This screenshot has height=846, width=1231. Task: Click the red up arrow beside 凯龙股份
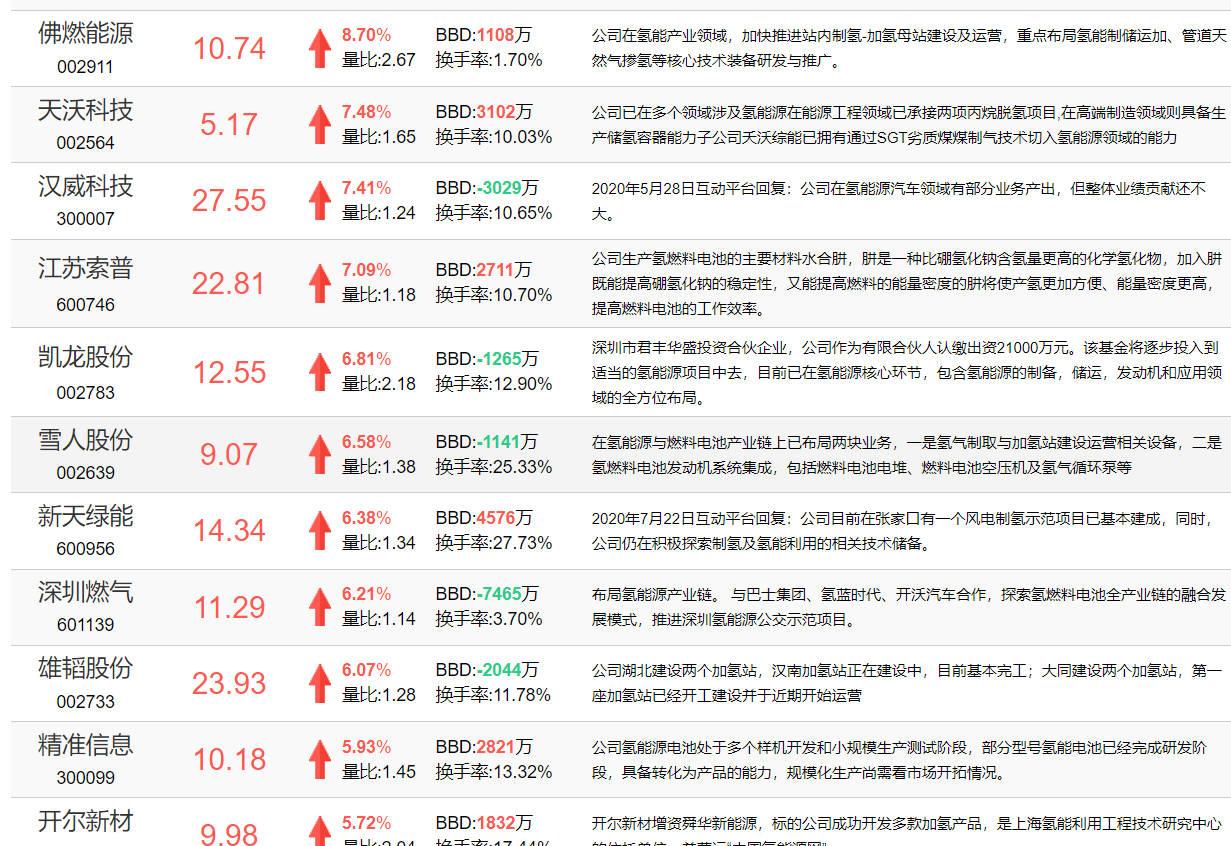[x=319, y=372]
